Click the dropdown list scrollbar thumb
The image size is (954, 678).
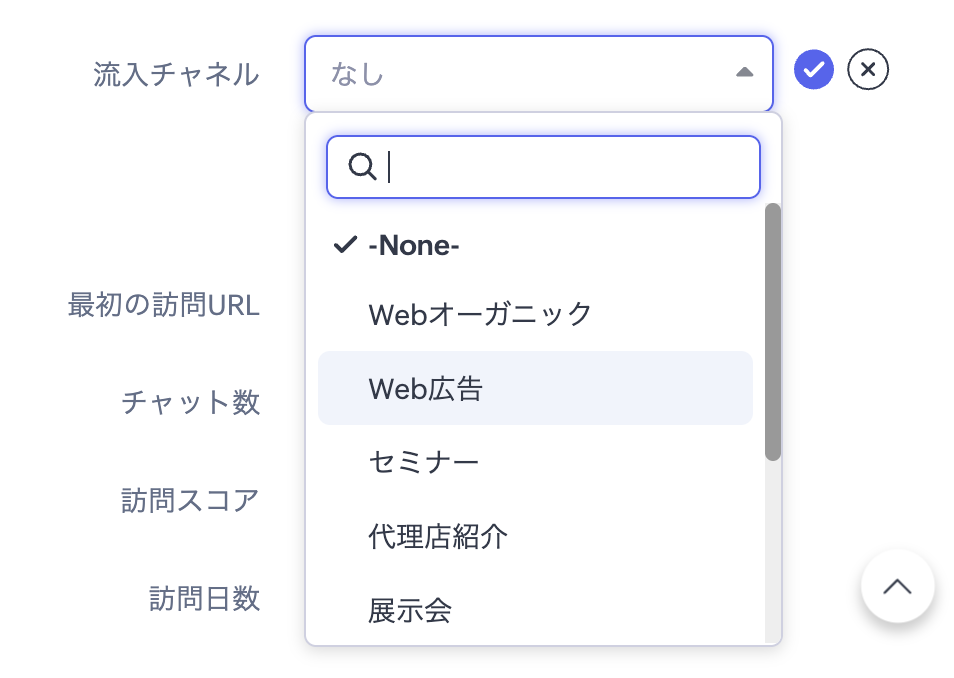(772, 330)
